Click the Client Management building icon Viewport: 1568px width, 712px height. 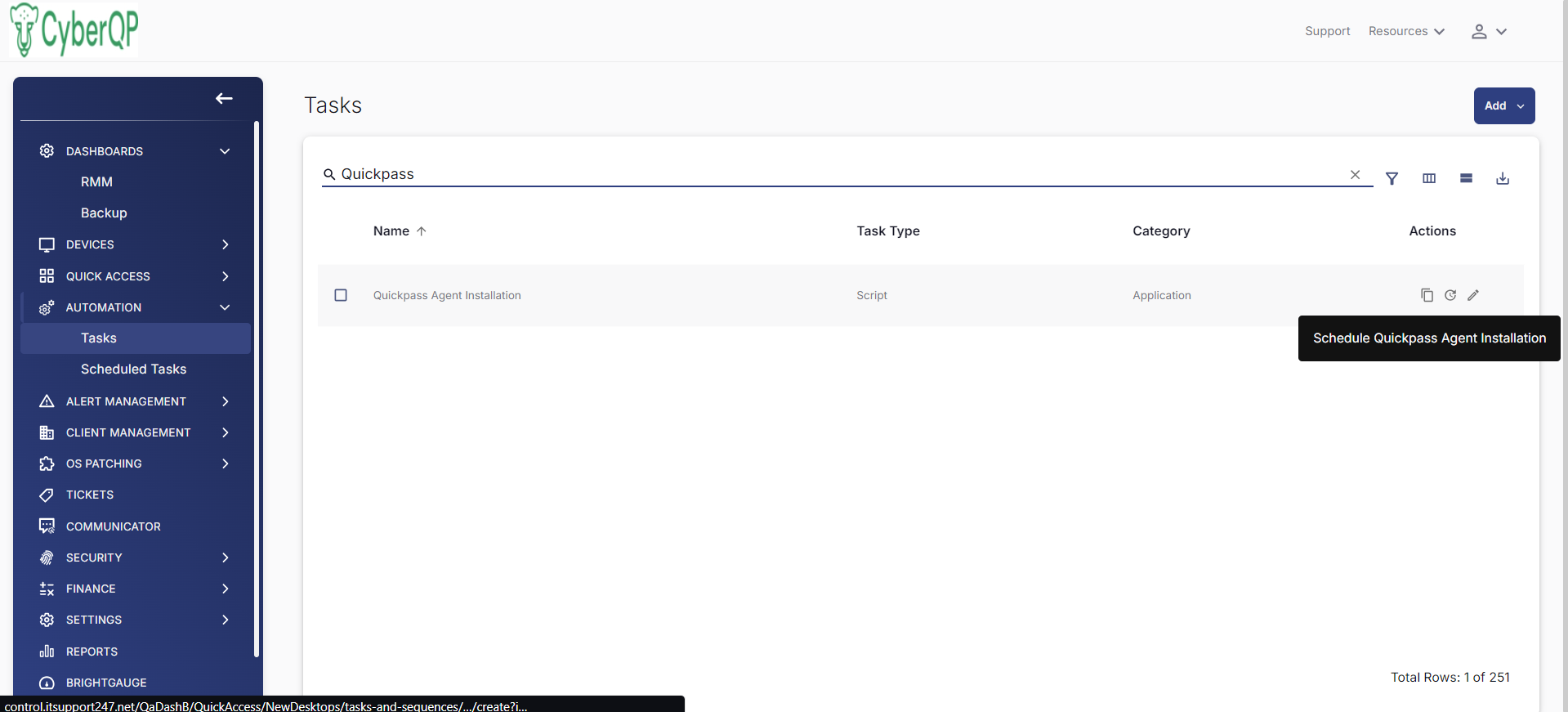click(x=47, y=432)
